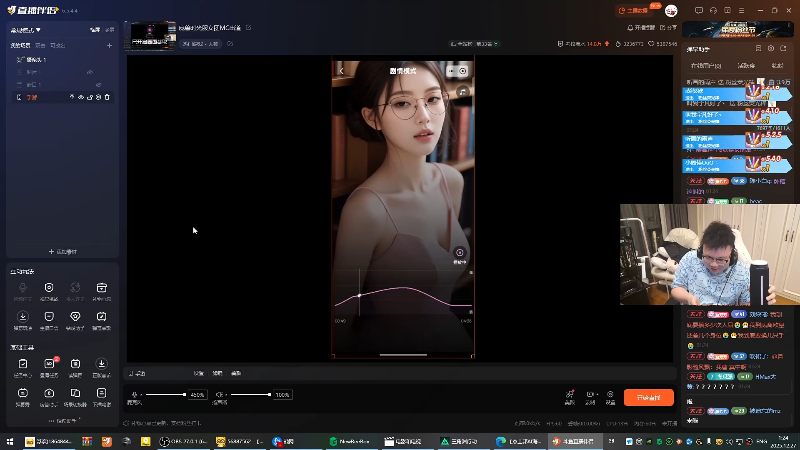Mute the speaker using its icon
Image resolution: width=800 pixels, height=450 pixels.
click(x=220, y=394)
